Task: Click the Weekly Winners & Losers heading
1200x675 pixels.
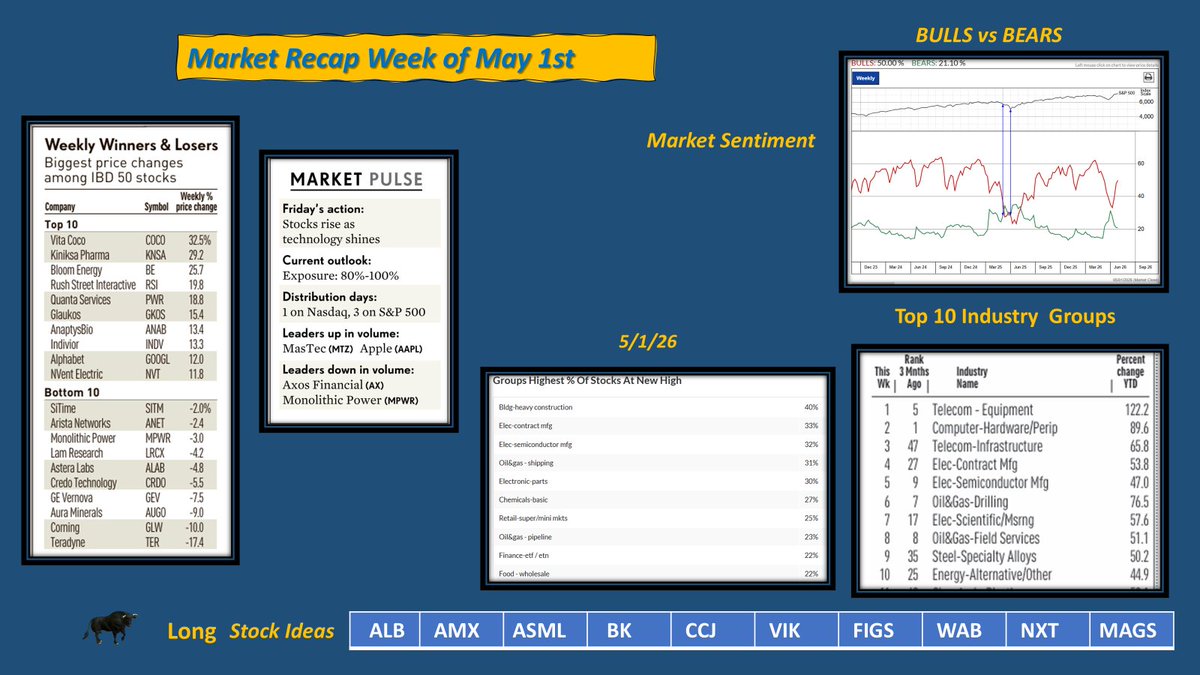Action: (x=131, y=144)
